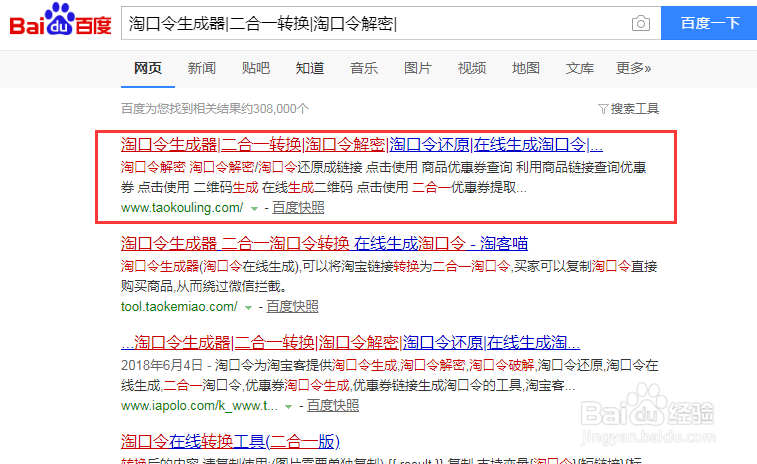Image resolution: width=757 pixels, height=464 pixels.
Task: Click the Baidu logo
Action: (x=60, y=20)
